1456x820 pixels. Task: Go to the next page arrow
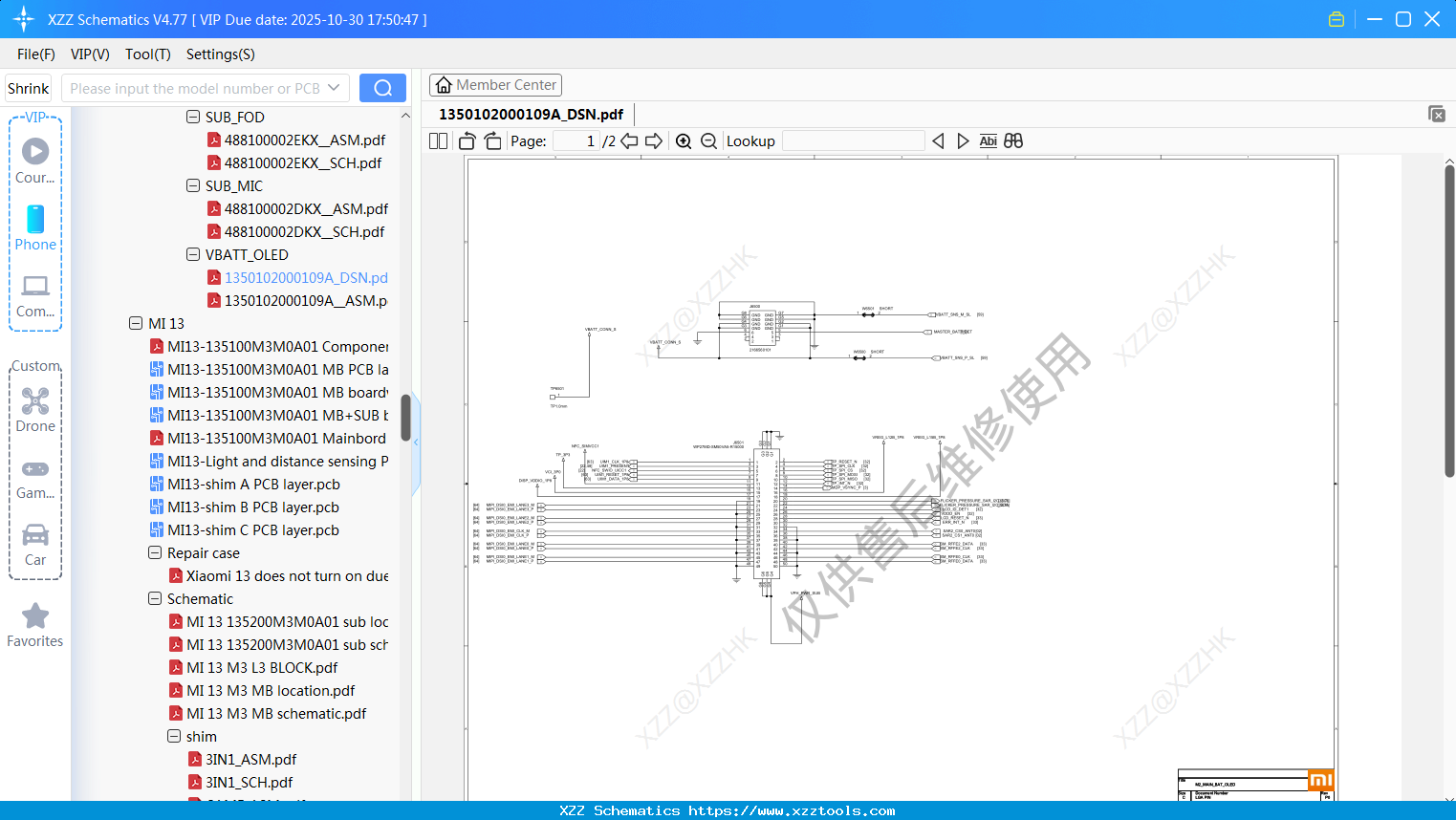tap(654, 140)
